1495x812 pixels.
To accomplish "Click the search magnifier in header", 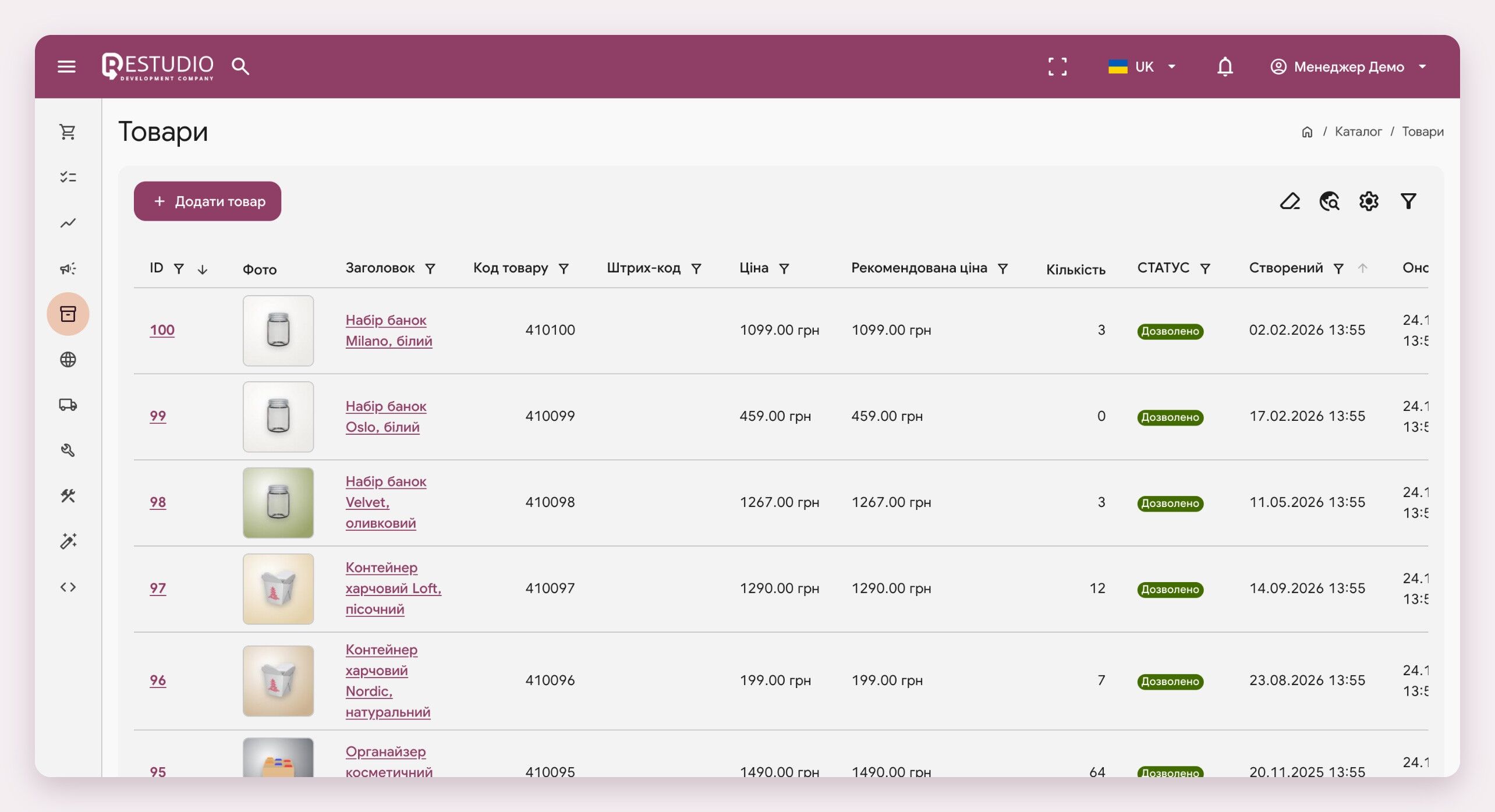I will 240,66.
